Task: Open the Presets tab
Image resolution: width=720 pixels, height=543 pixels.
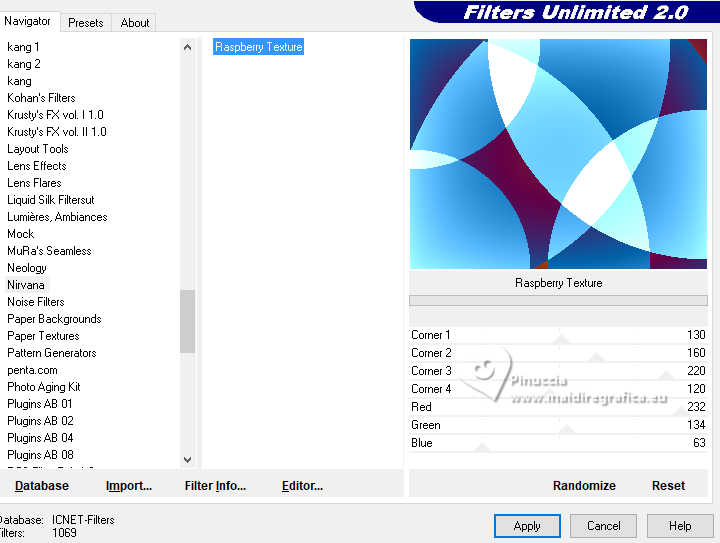Action: (86, 23)
